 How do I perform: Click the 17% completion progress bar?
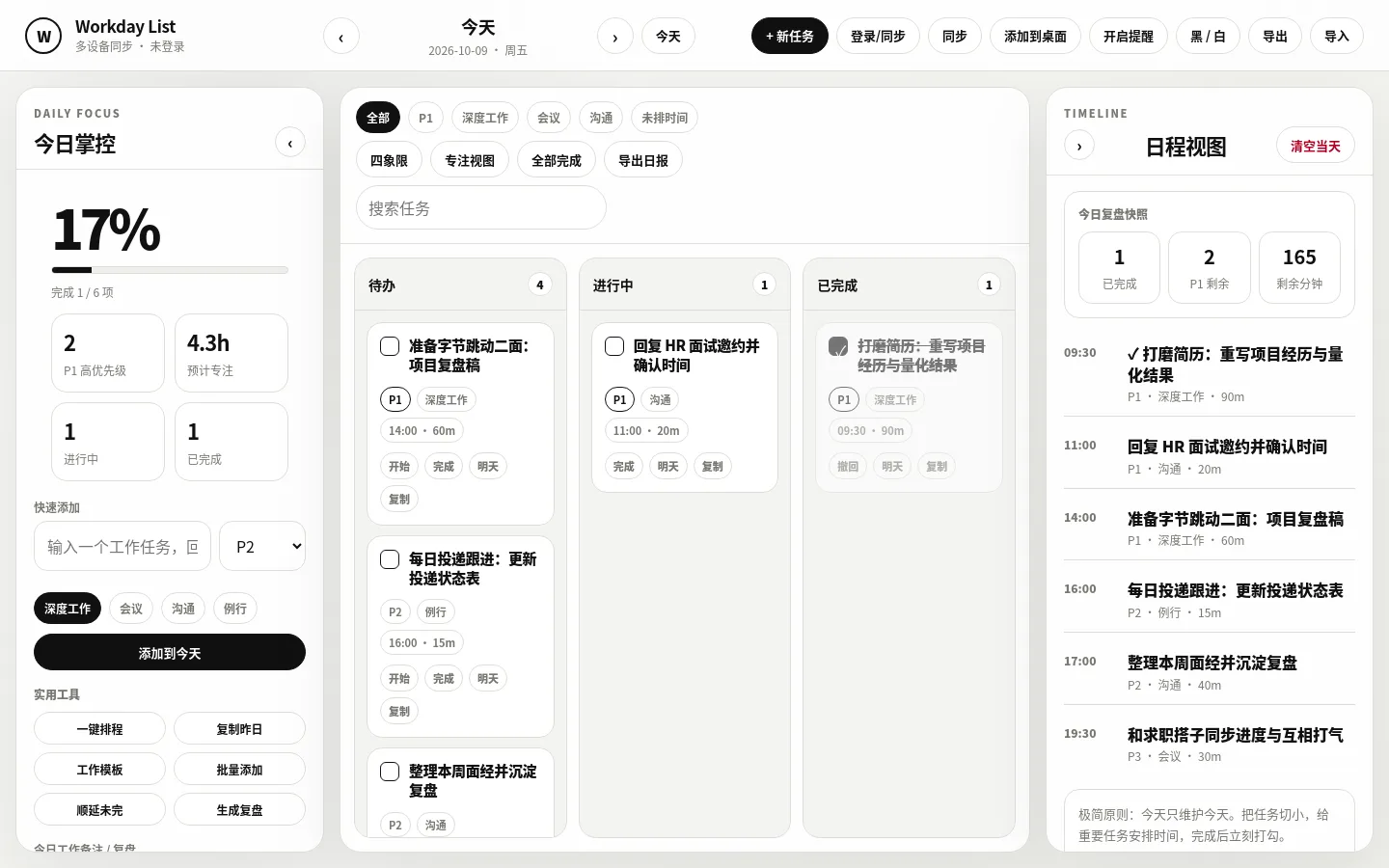coord(170,270)
